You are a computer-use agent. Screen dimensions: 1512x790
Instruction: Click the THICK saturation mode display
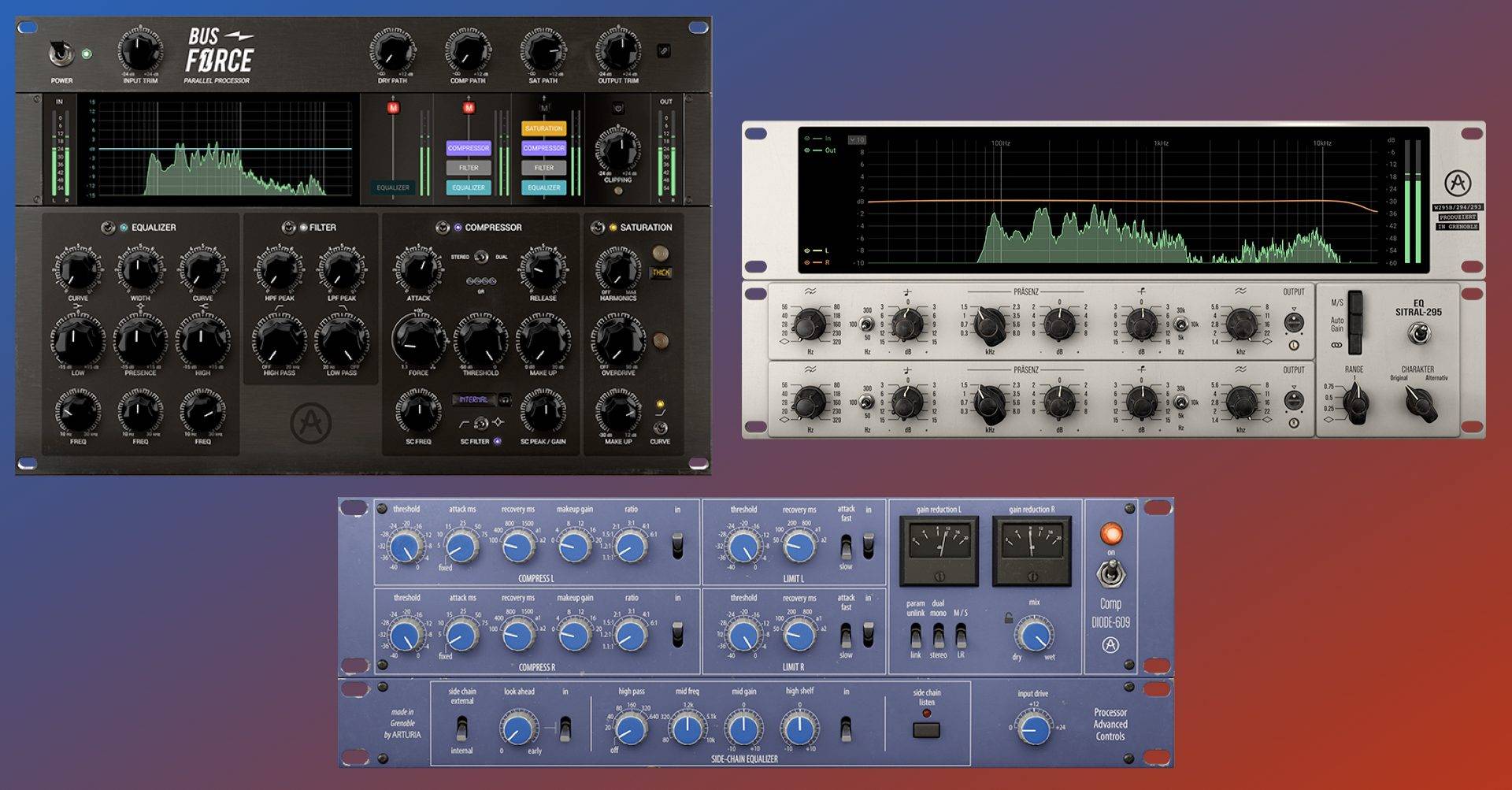pyautogui.click(x=660, y=273)
